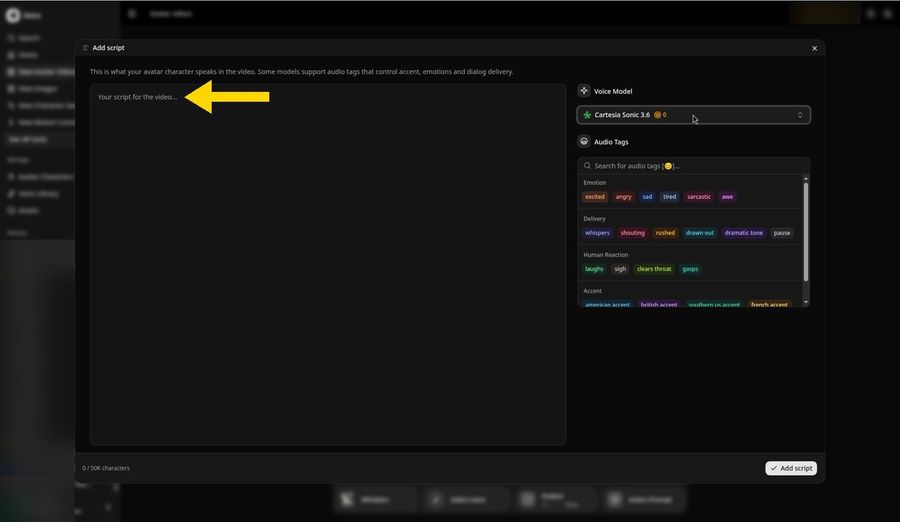Viewport: 900px width, 522px height.
Task: Add the whispers delivery tag
Action: pyautogui.click(x=597, y=233)
